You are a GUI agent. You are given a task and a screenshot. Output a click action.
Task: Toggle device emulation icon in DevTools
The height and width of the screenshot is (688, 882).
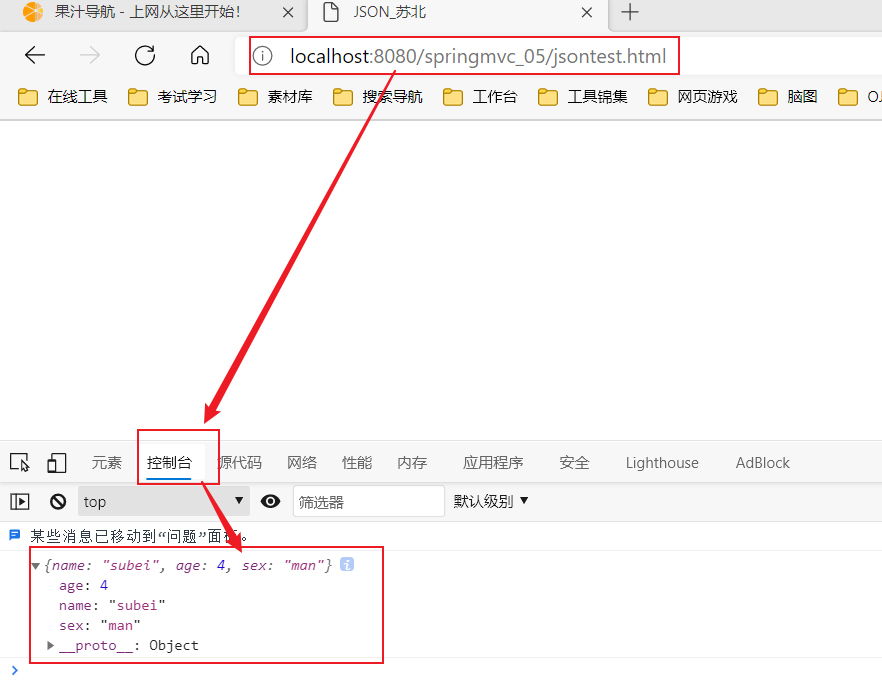pos(56,462)
